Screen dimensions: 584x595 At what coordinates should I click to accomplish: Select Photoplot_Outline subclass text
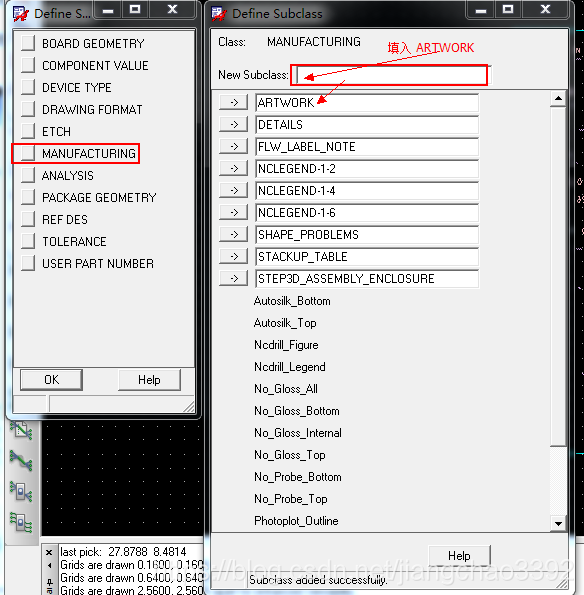pos(296,521)
